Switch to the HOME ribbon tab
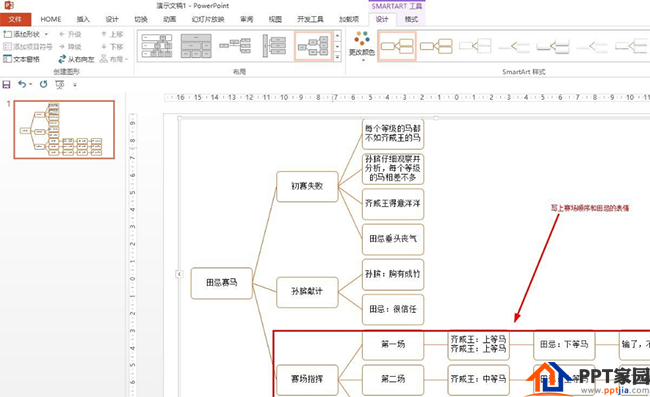650x397 pixels. click(51, 19)
